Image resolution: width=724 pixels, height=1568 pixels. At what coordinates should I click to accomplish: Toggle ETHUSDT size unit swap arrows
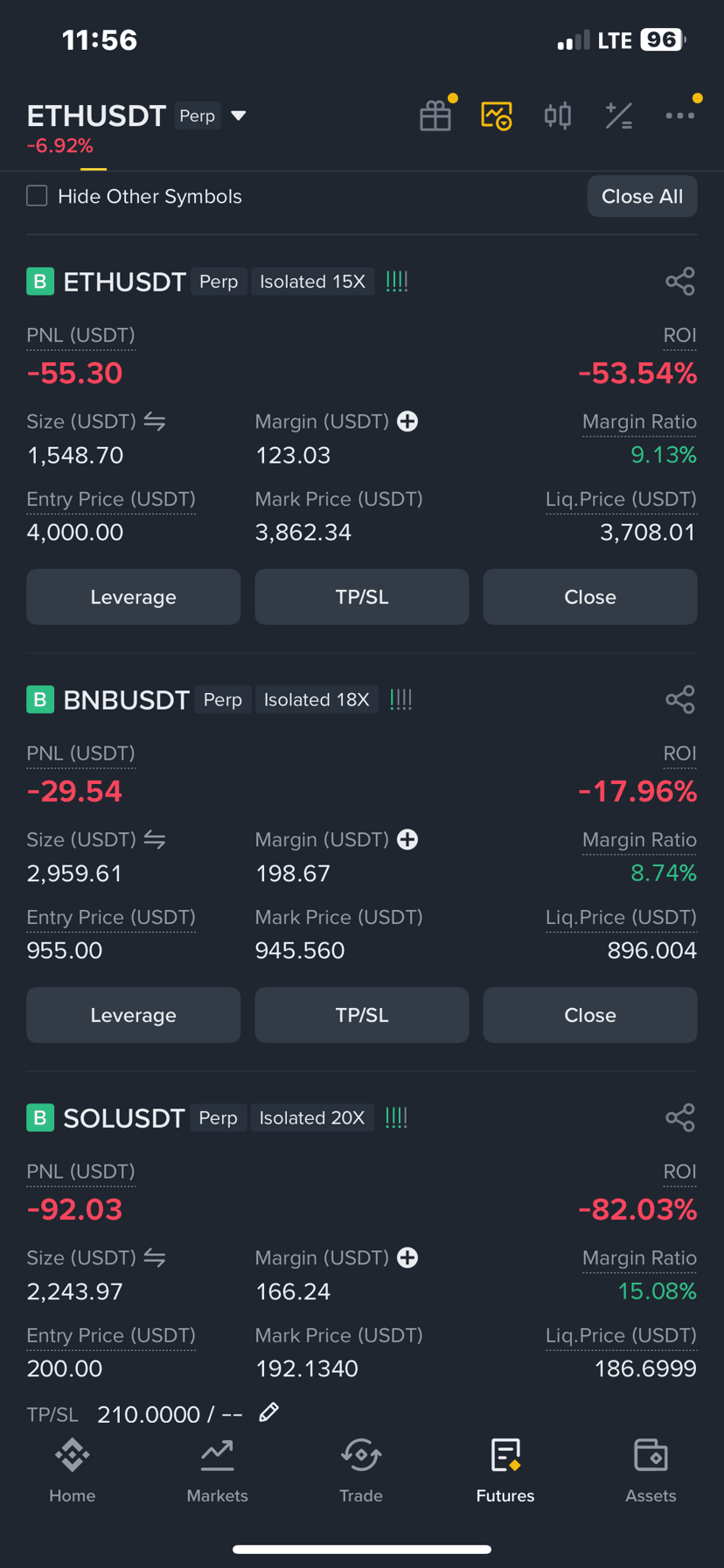click(155, 422)
